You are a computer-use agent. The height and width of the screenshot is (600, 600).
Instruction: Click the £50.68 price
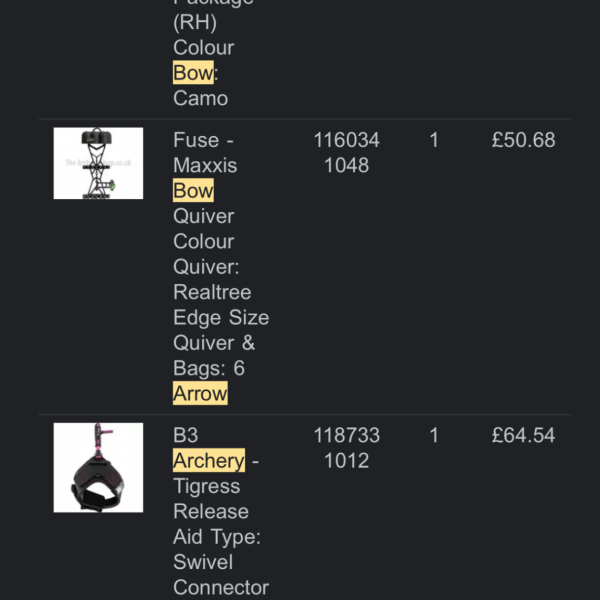click(x=523, y=140)
